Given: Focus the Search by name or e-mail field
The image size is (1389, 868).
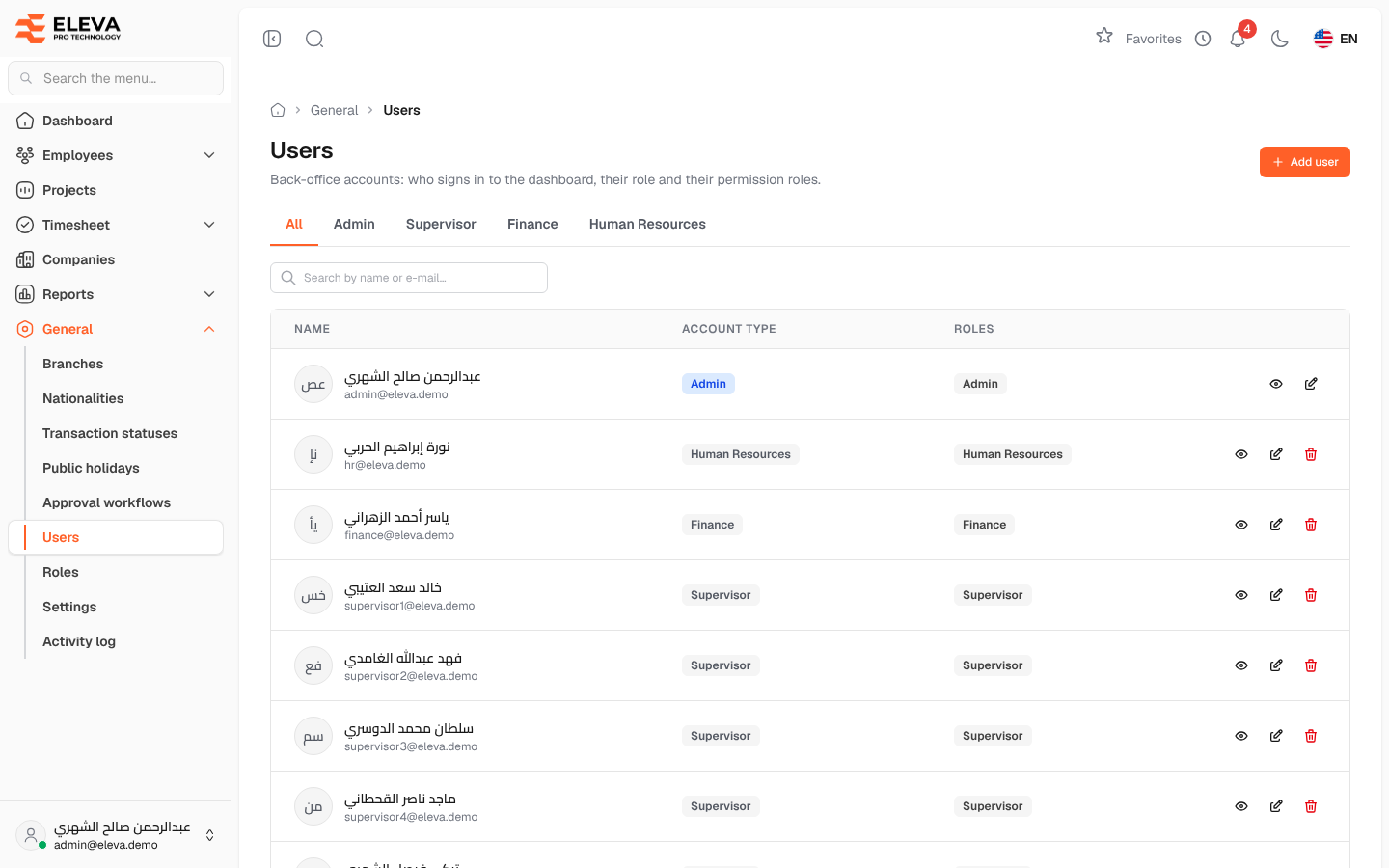Looking at the screenshot, I should [x=409, y=278].
